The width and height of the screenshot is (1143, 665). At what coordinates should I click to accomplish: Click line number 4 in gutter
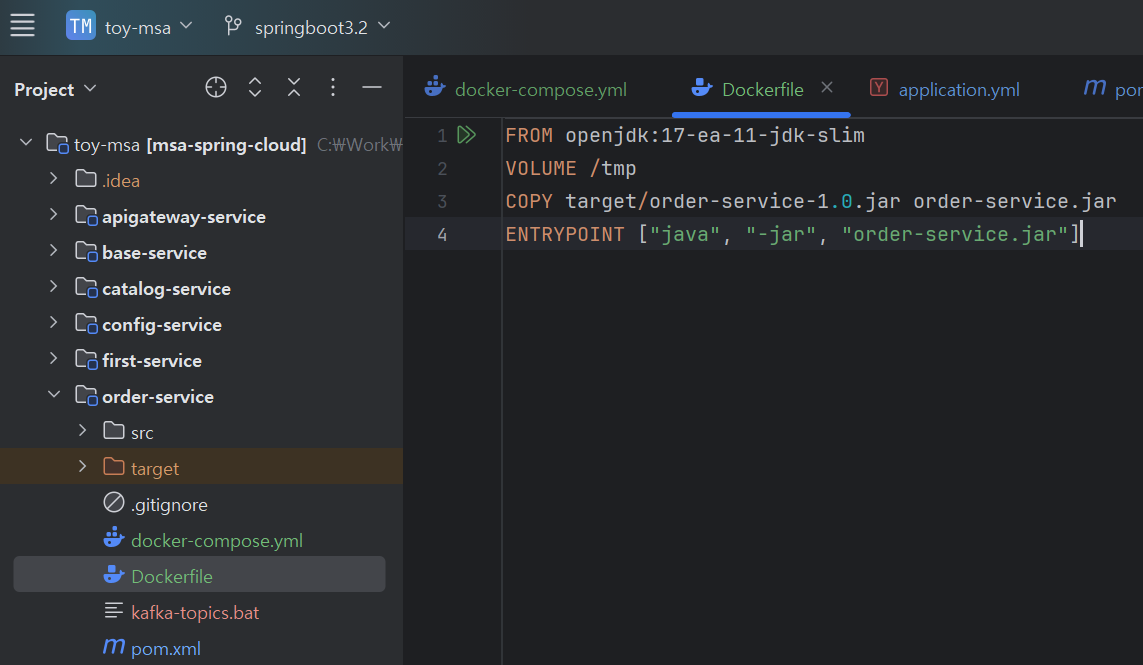[x=442, y=234]
